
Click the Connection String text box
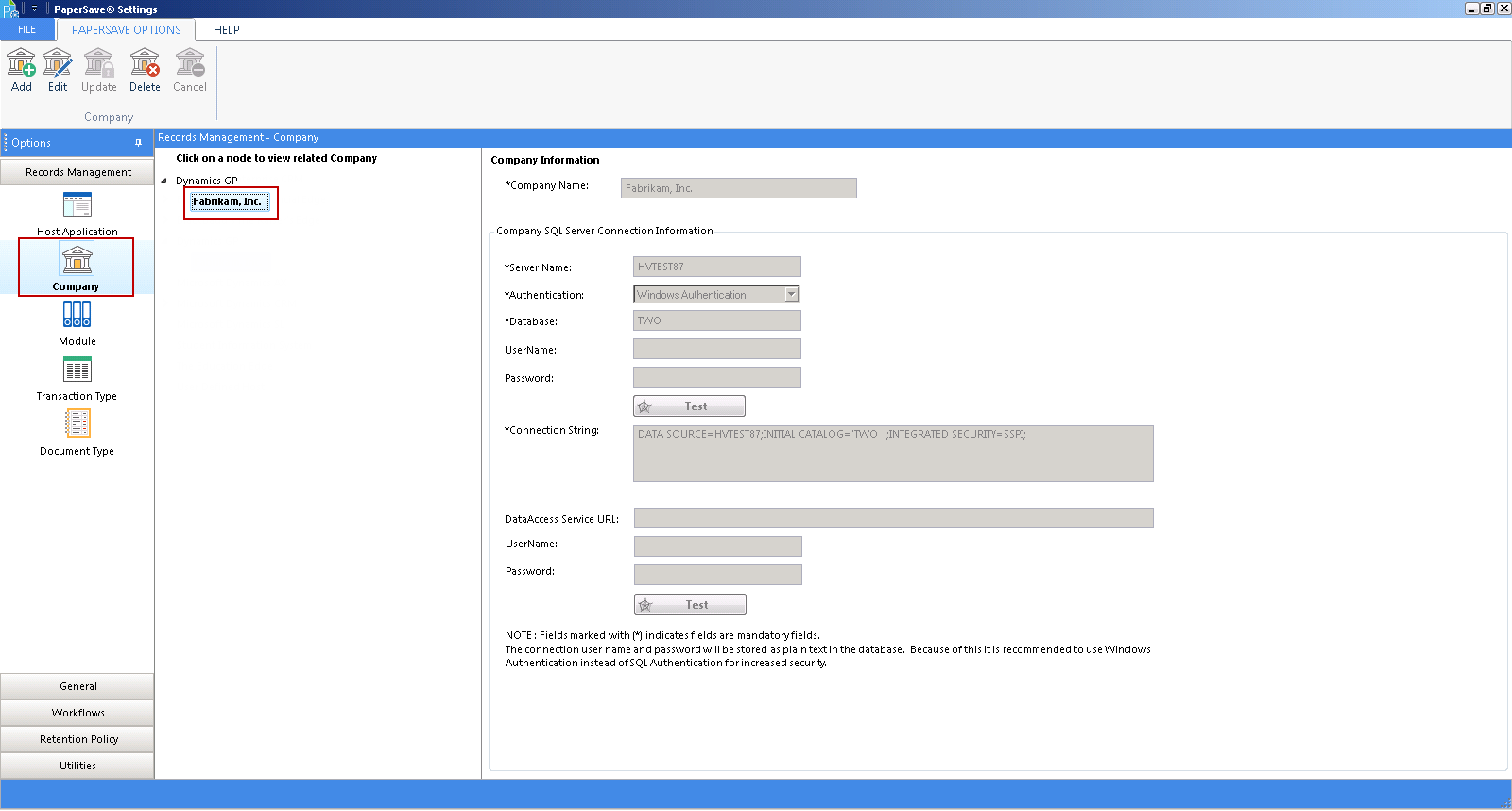[x=893, y=454]
